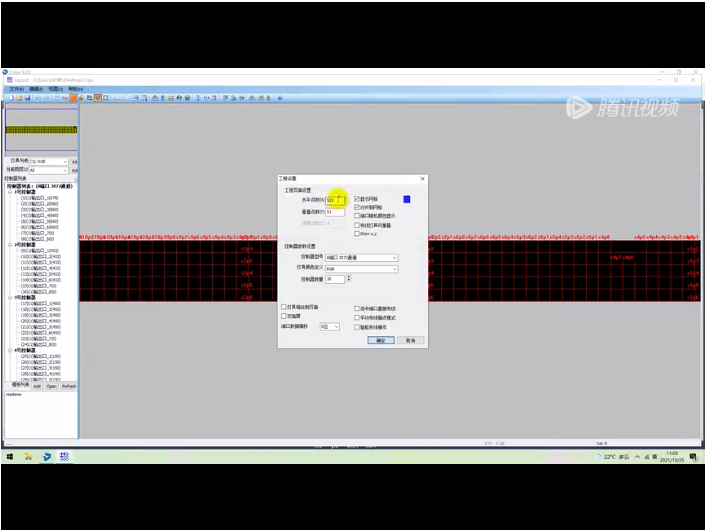Toggle the 显示网格 checkbox
Viewport: 705px width, 530px height.
(x=357, y=199)
